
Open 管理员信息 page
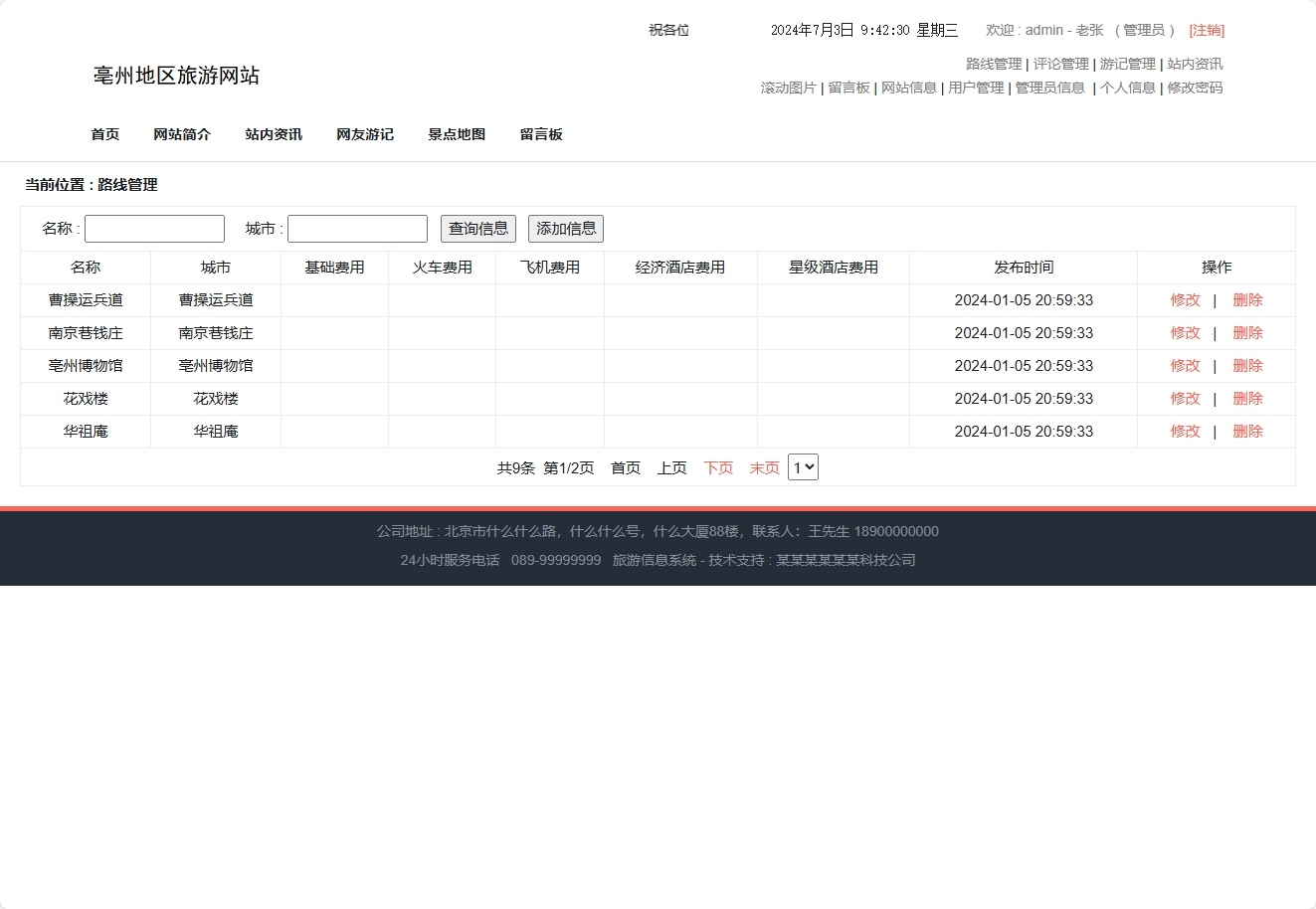click(x=1050, y=89)
